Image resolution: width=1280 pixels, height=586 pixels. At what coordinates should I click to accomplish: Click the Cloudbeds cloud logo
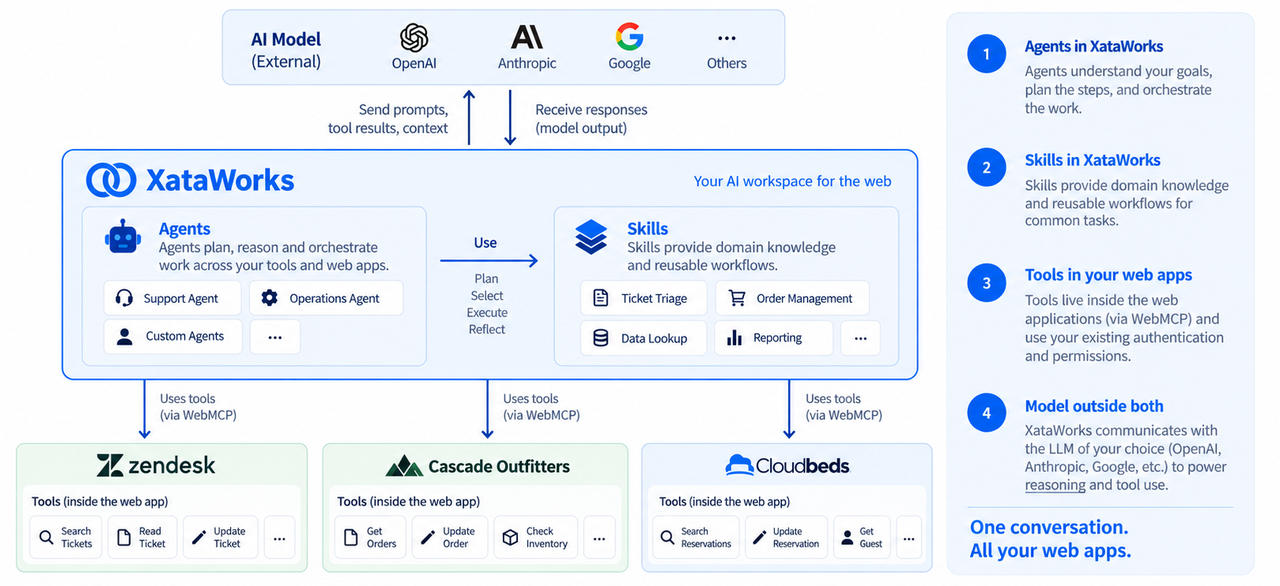pyautogui.click(x=740, y=465)
